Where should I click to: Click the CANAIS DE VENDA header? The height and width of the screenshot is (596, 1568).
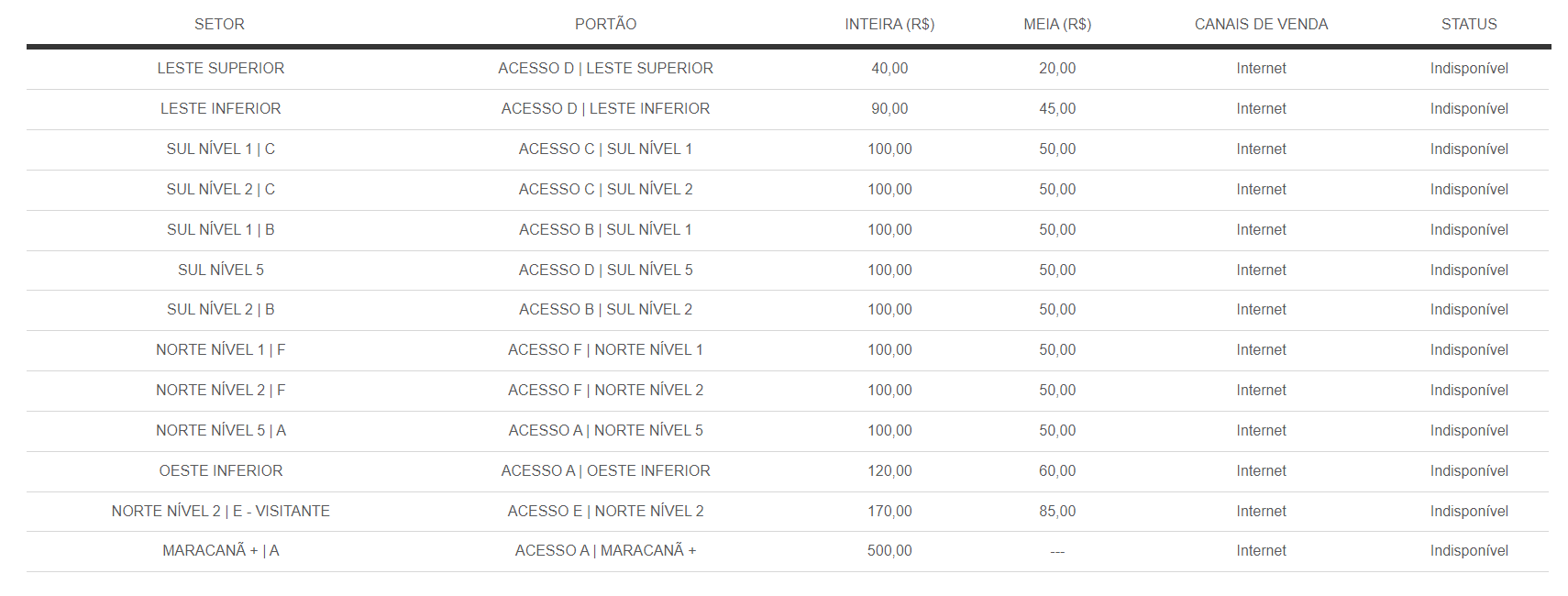1261,24
